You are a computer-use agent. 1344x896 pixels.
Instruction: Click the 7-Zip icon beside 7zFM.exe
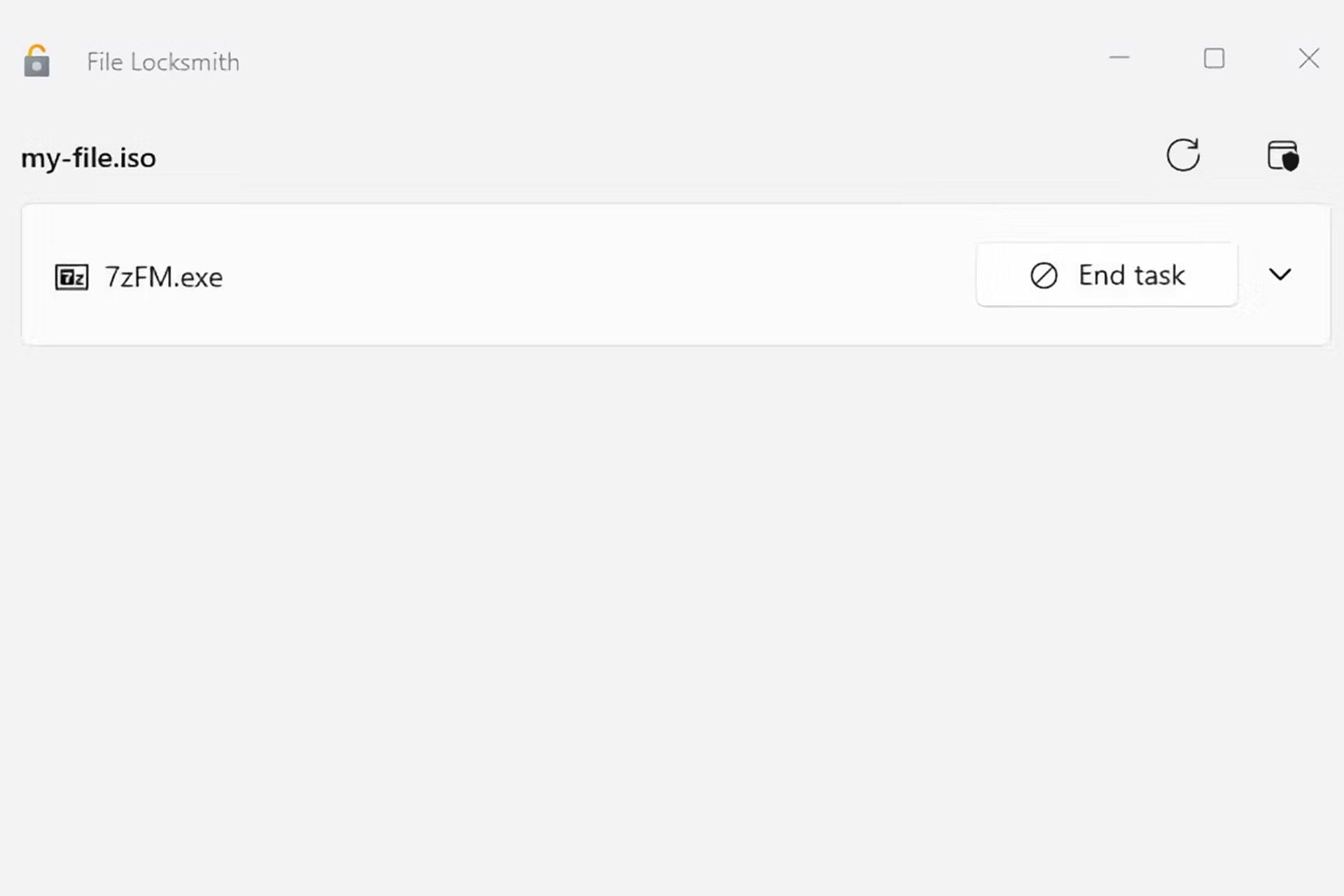[71, 276]
